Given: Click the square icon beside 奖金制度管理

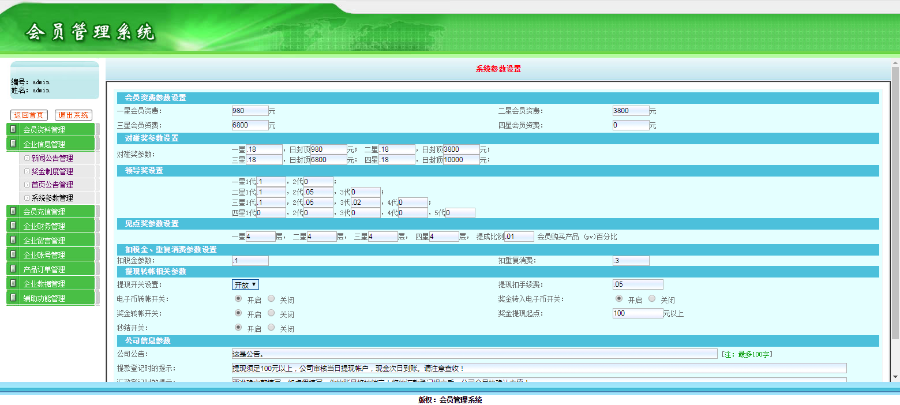Looking at the screenshot, I should 26,171.
